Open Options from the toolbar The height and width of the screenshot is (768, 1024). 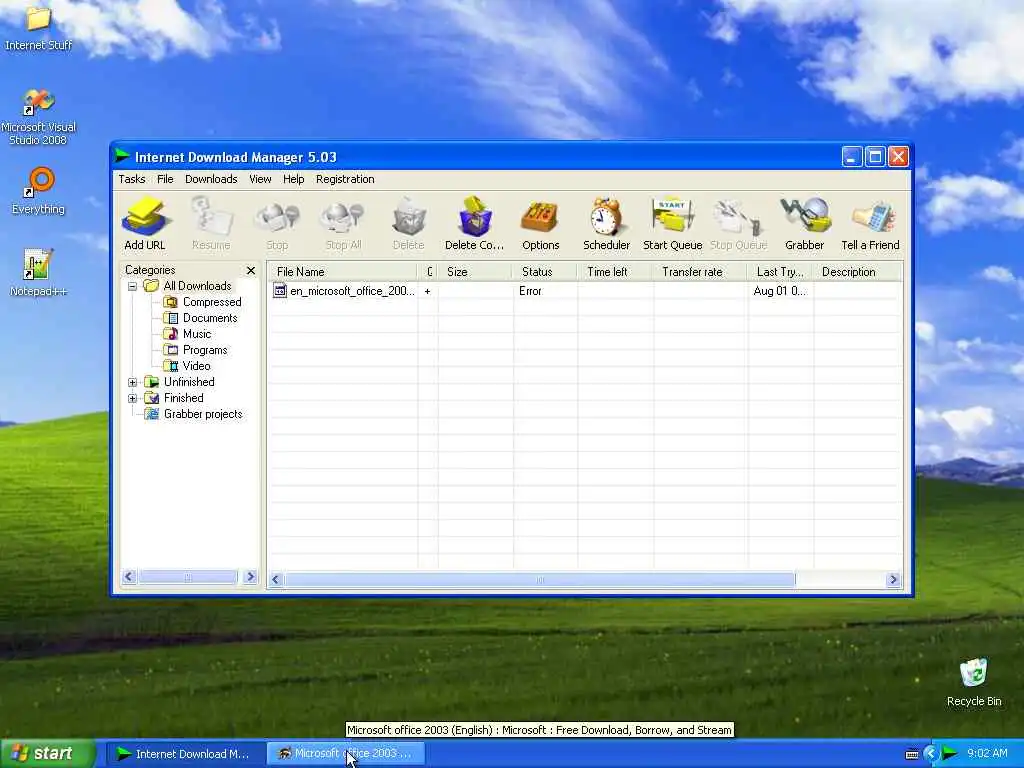point(541,223)
